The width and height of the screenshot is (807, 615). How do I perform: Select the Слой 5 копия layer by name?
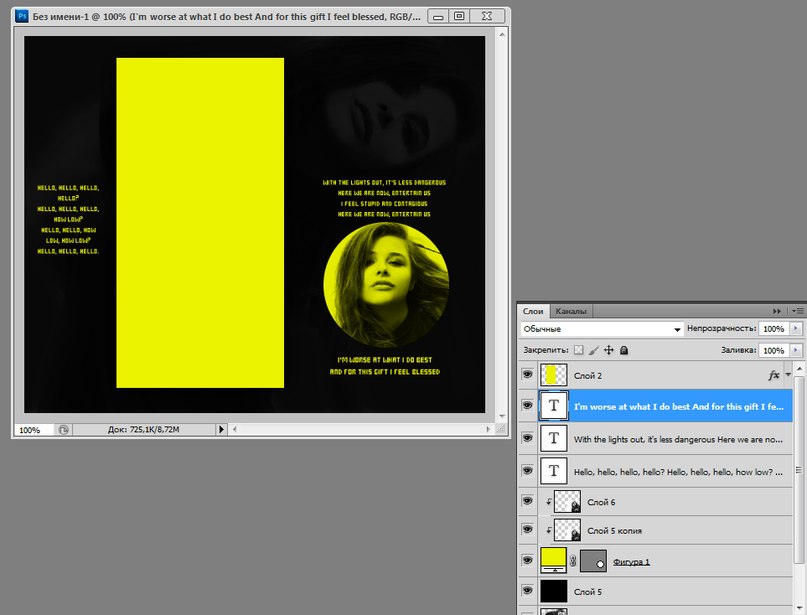pos(615,531)
